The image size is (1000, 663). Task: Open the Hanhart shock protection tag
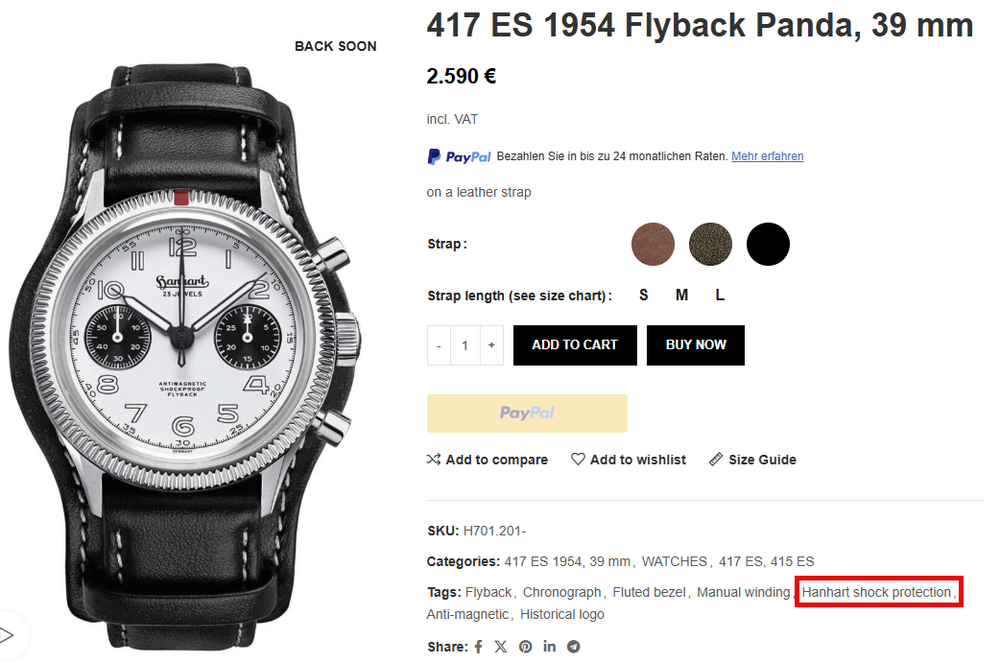(876, 592)
